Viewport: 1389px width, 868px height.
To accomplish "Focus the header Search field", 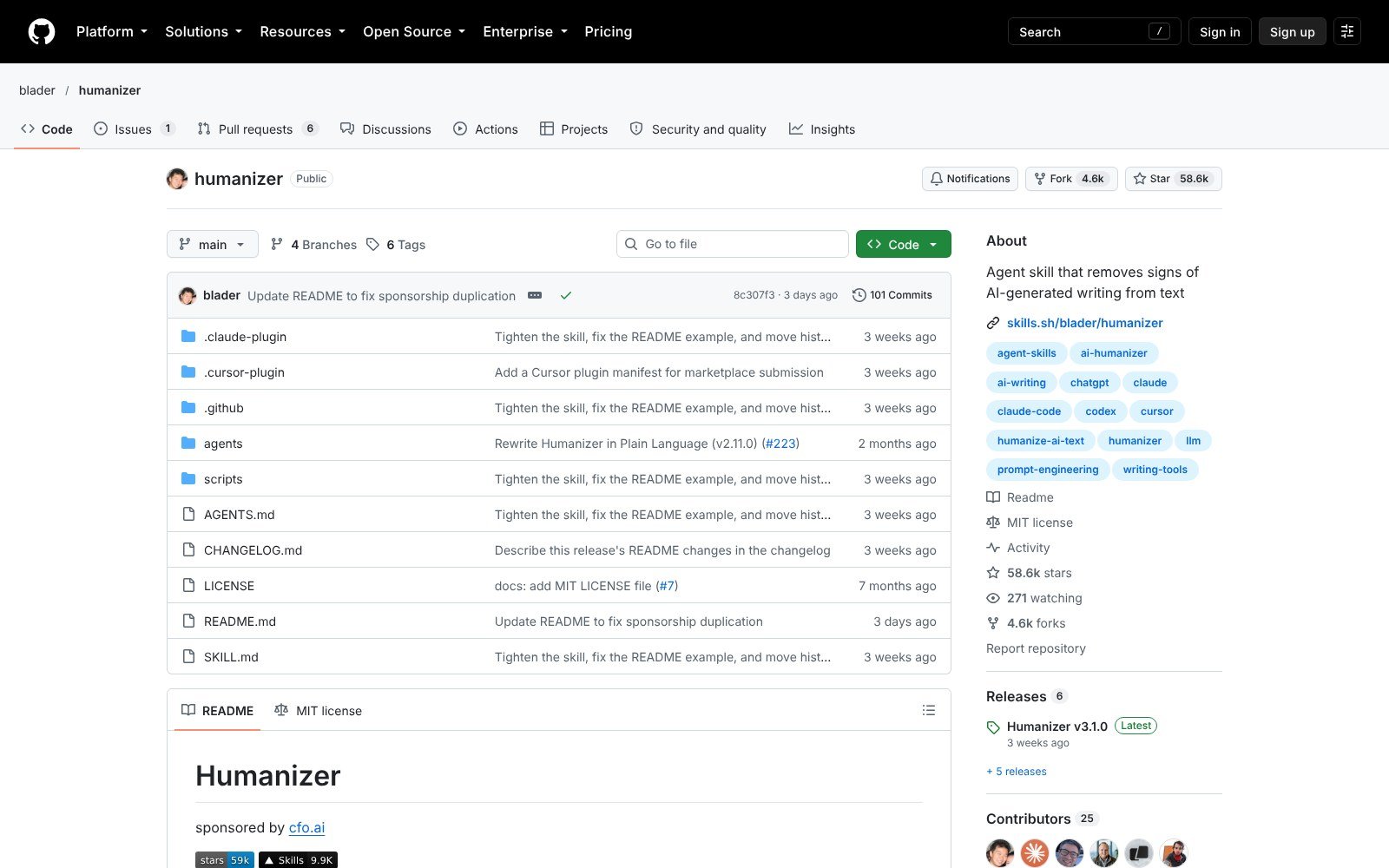I will (1094, 31).
